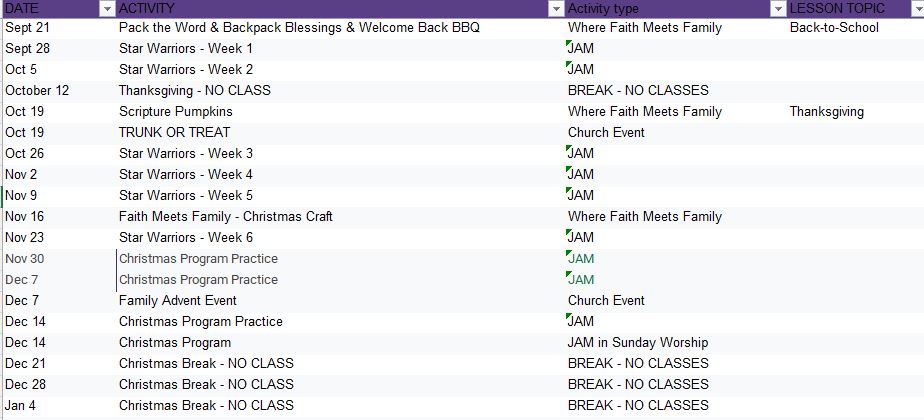Click the Scripture Pumpkins activity cell
The width and height of the screenshot is (924, 420).
pyautogui.click(x=175, y=112)
